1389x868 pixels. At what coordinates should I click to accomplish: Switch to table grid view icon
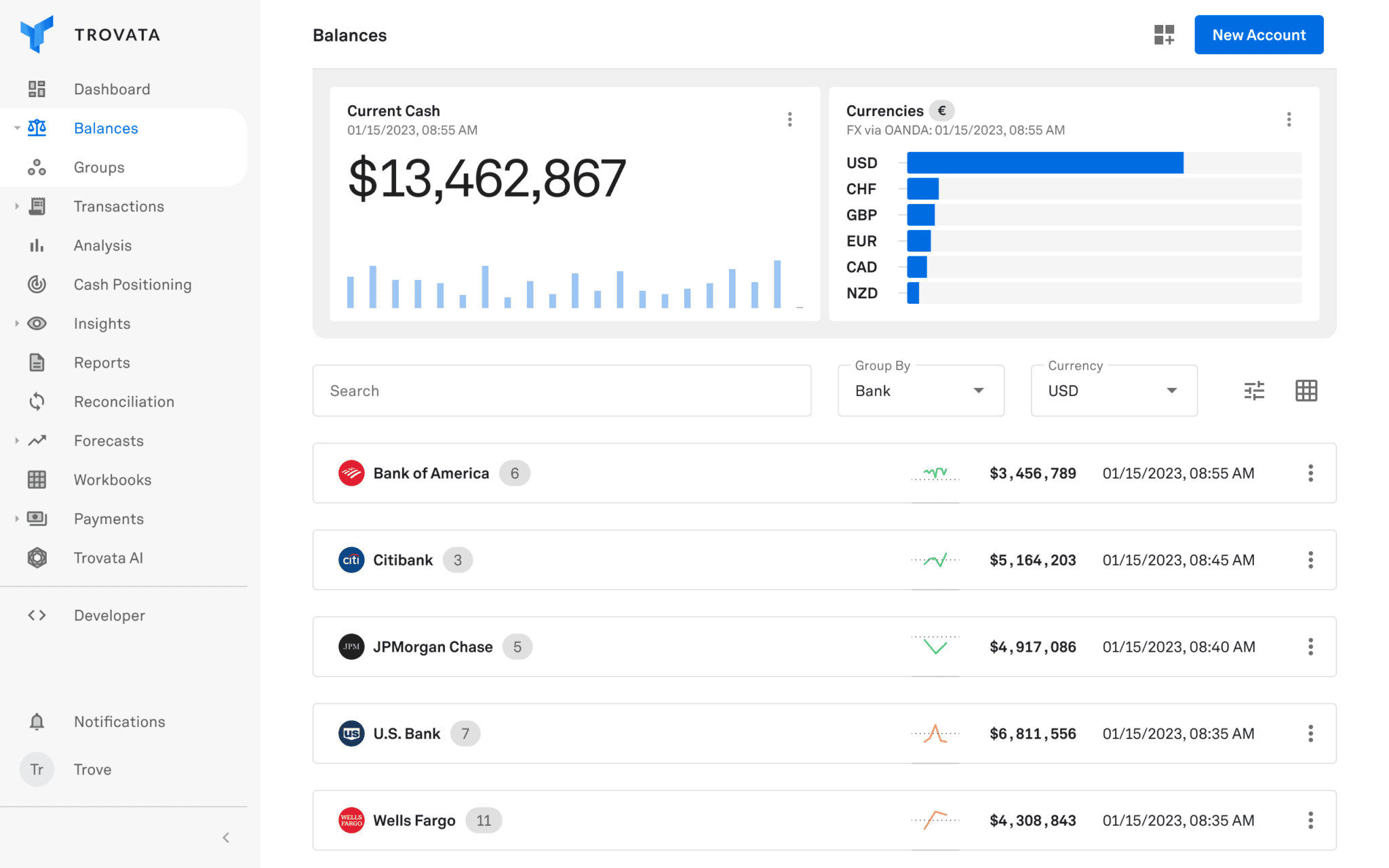pyautogui.click(x=1306, y=391)
